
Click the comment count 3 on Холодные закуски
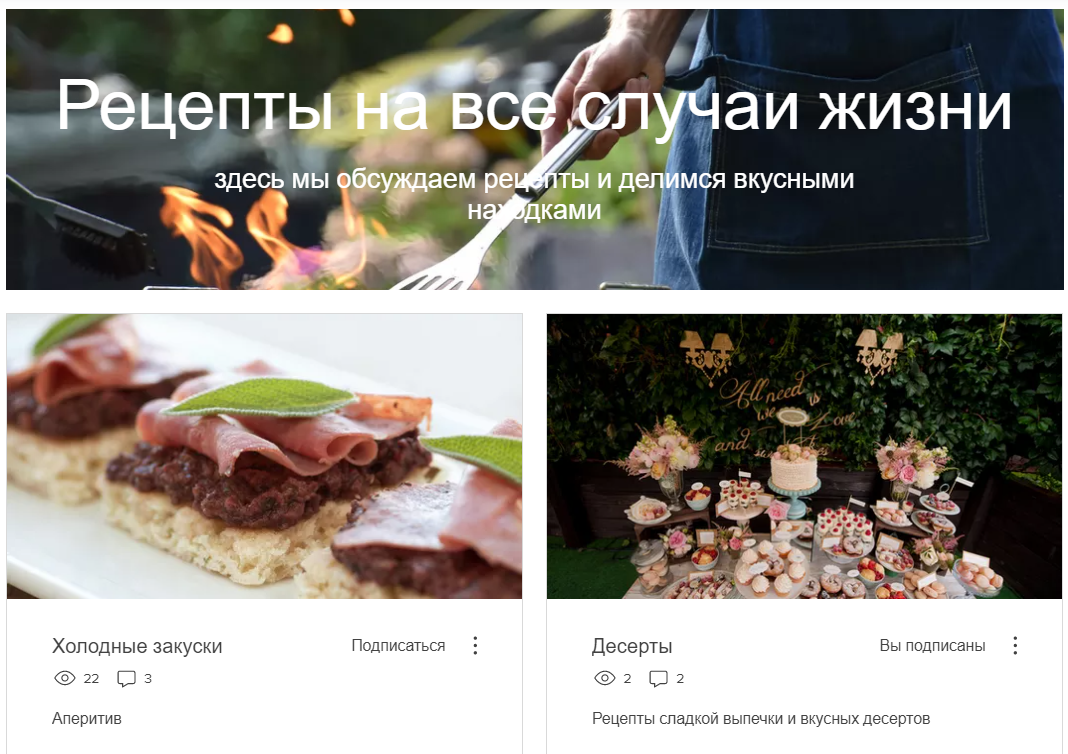pyautogui.click(x=148, y=678)
